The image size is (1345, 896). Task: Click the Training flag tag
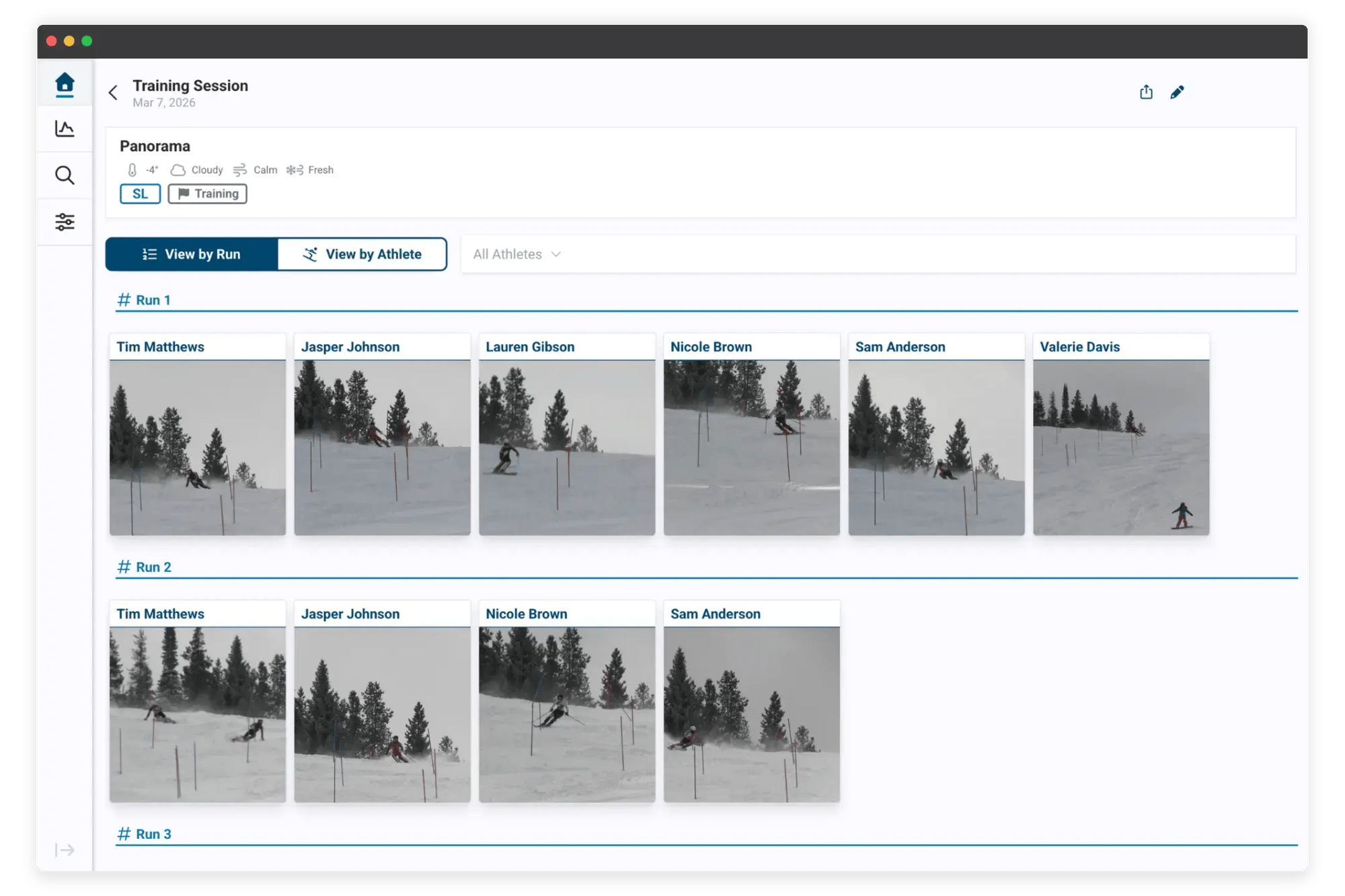coord(207,194)
